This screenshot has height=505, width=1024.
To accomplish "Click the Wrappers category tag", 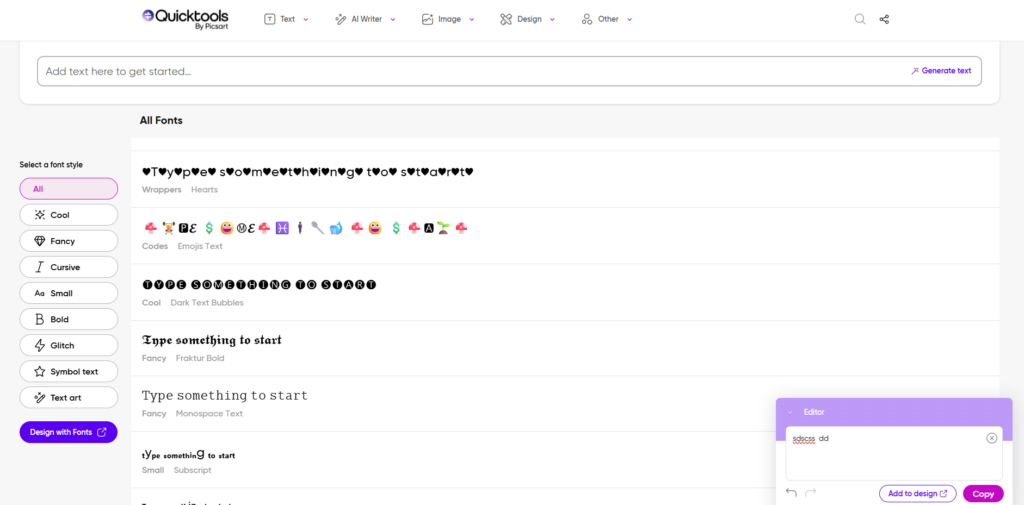I will click(161, 189).
